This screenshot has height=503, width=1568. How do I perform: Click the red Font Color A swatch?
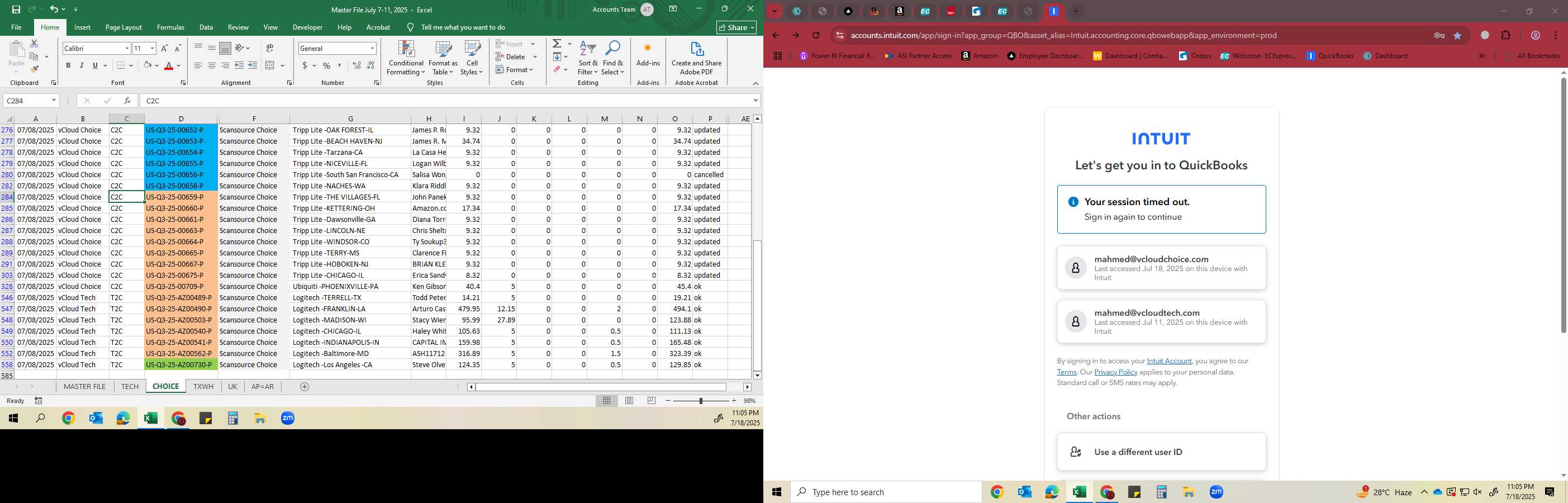coord(169,65)
